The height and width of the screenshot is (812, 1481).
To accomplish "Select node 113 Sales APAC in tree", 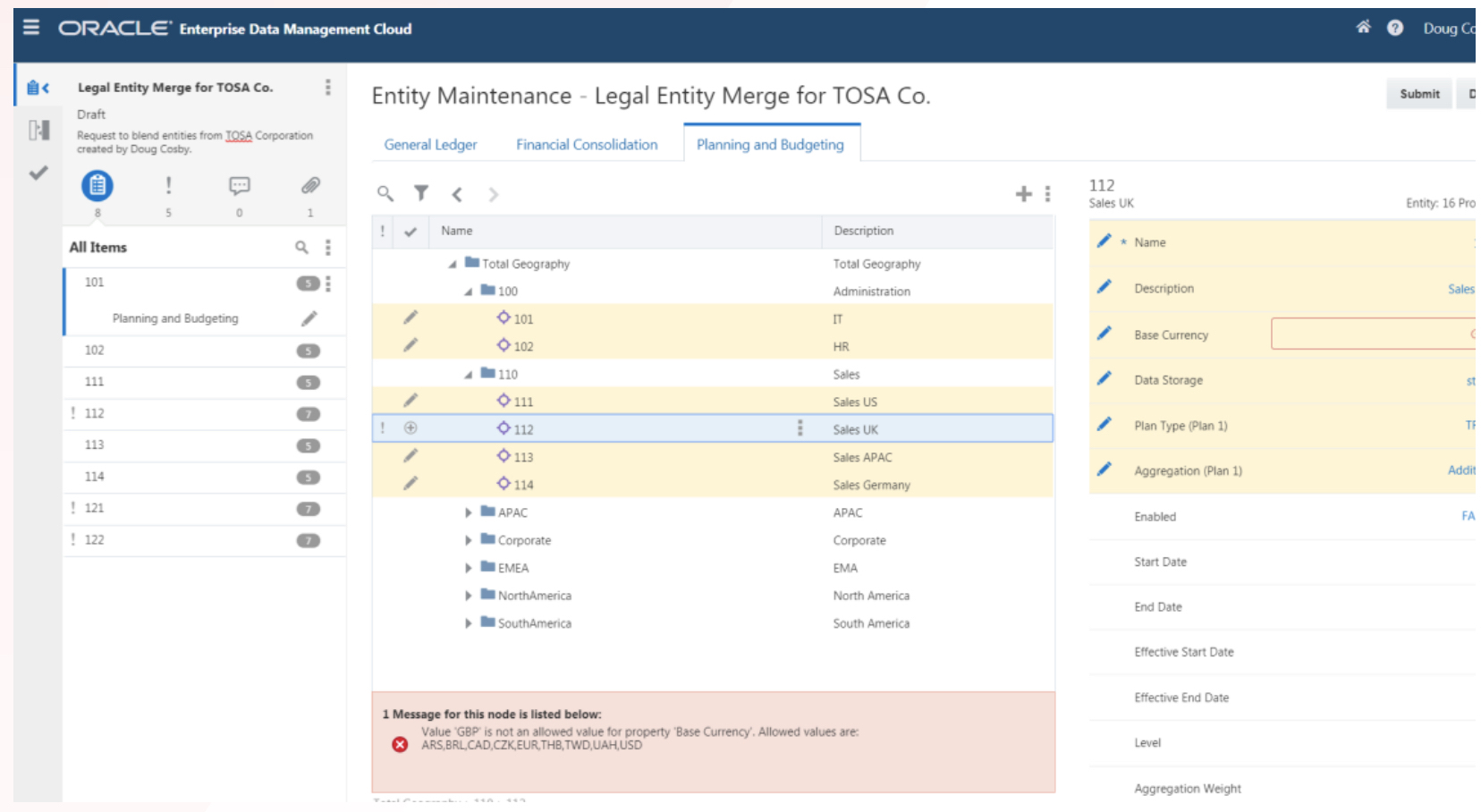I will pyautogui.click(x=523, y=458).
